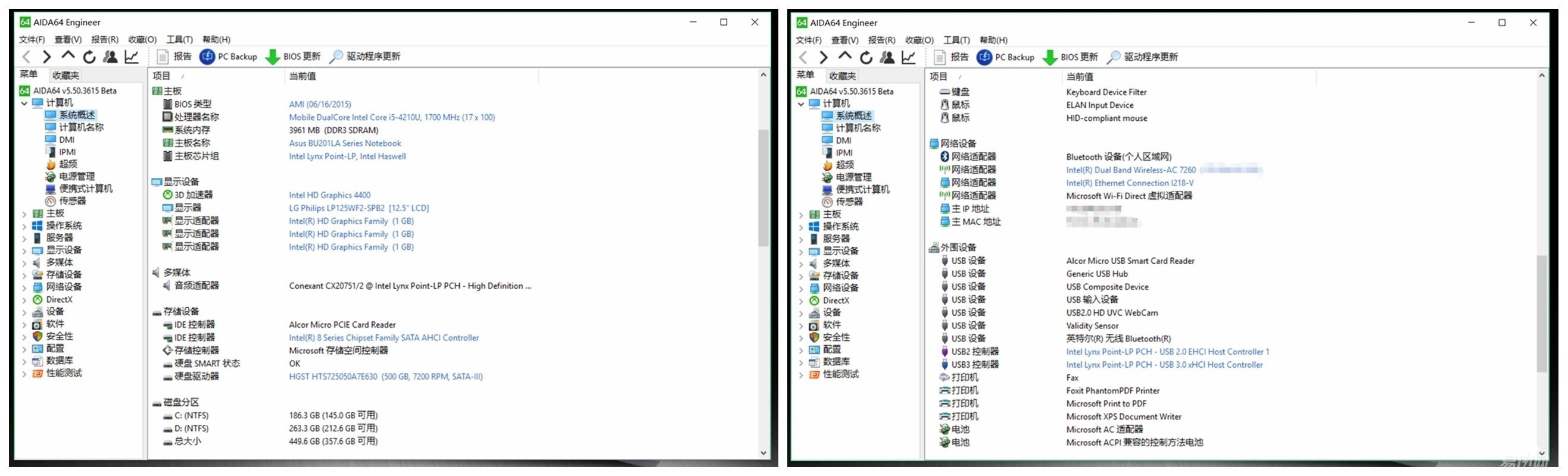Click the Up arrow in left window toolbar

[68, 56]
